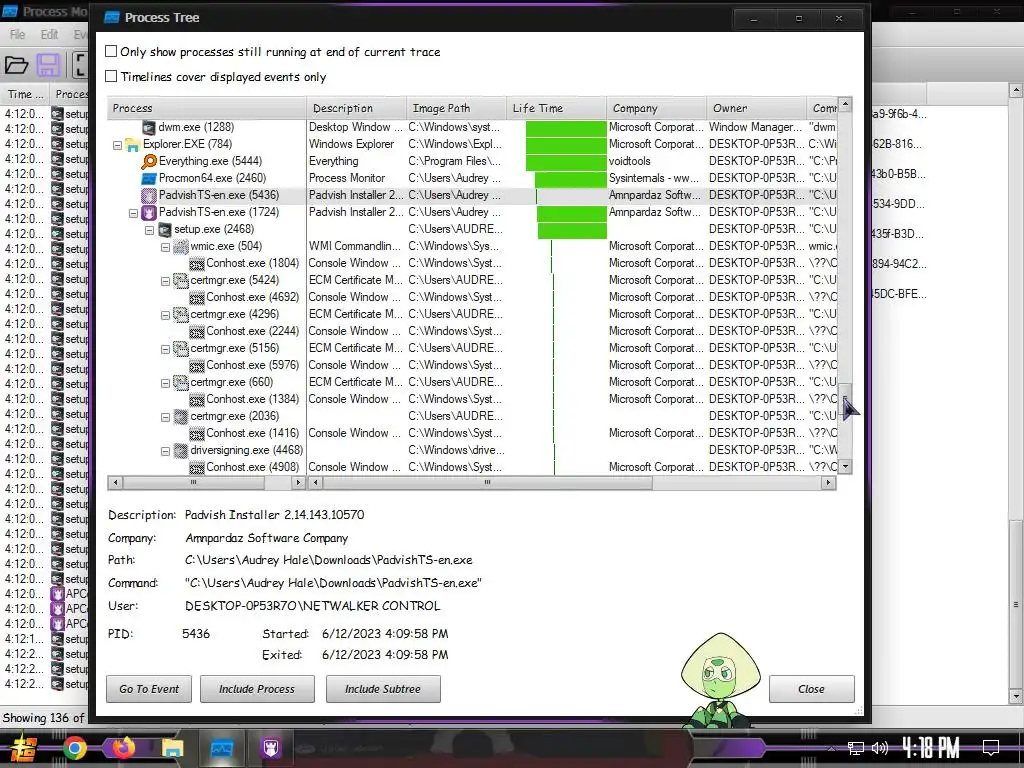
Task: Click the Life Time bar of setup.exe
Action: [572, 229]
